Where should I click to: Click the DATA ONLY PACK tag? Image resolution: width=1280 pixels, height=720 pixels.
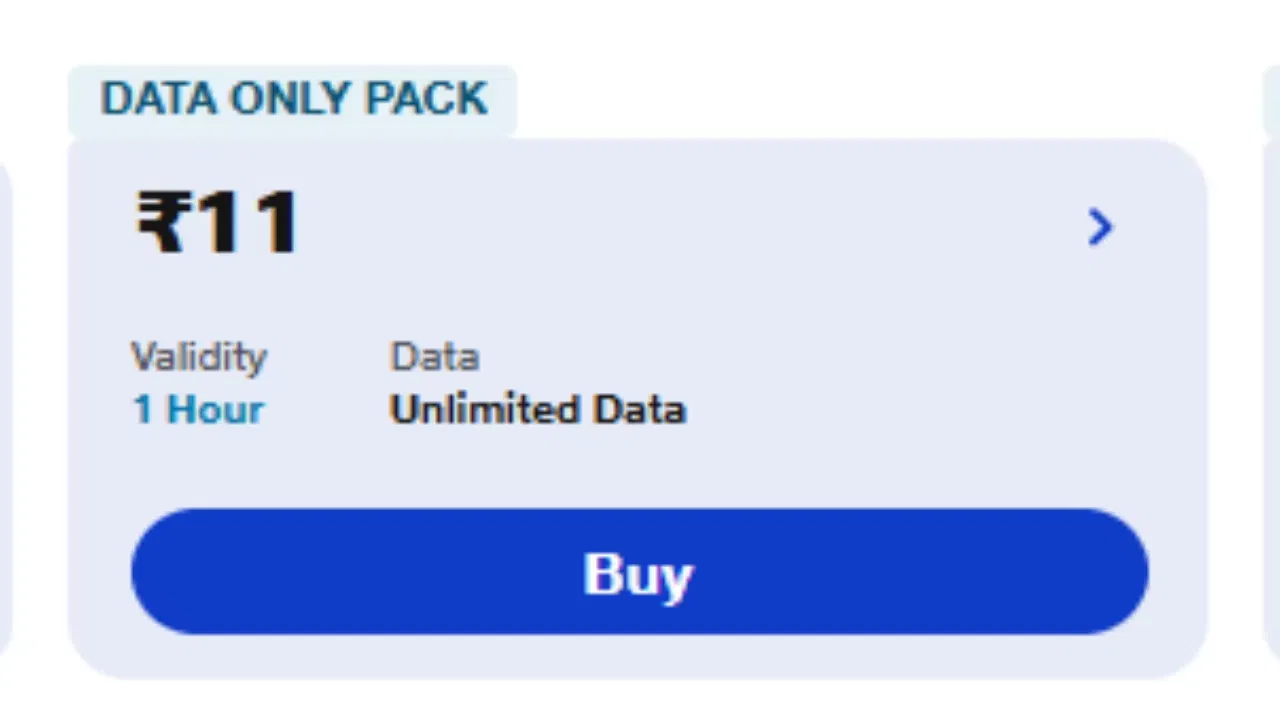tap(292, 100)
